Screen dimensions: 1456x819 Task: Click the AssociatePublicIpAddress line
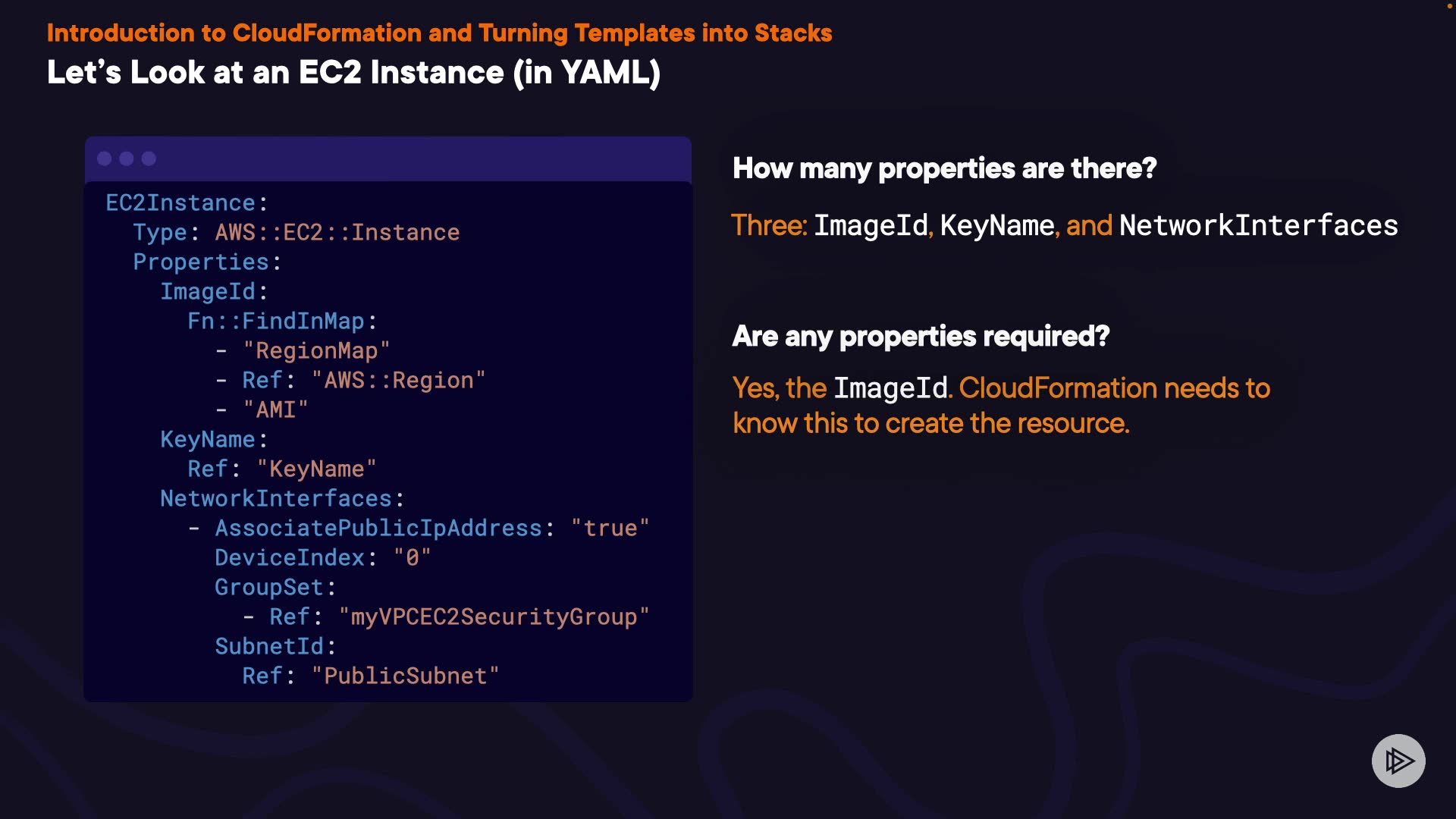point(431,529)
